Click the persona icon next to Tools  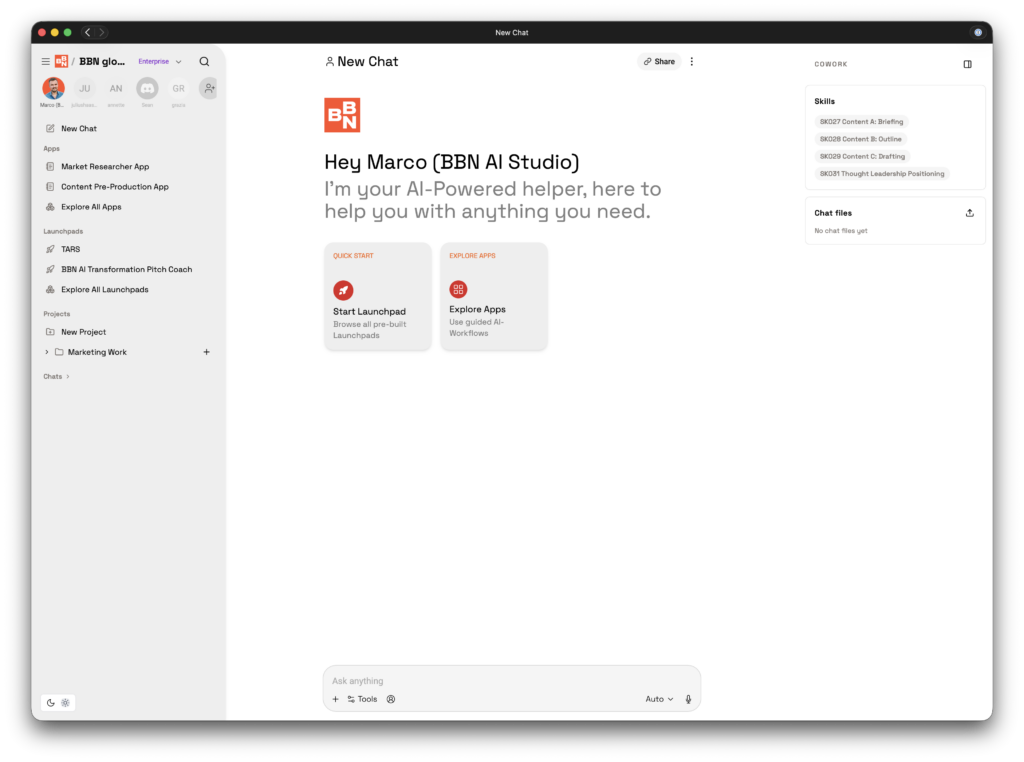click(391, 699)
